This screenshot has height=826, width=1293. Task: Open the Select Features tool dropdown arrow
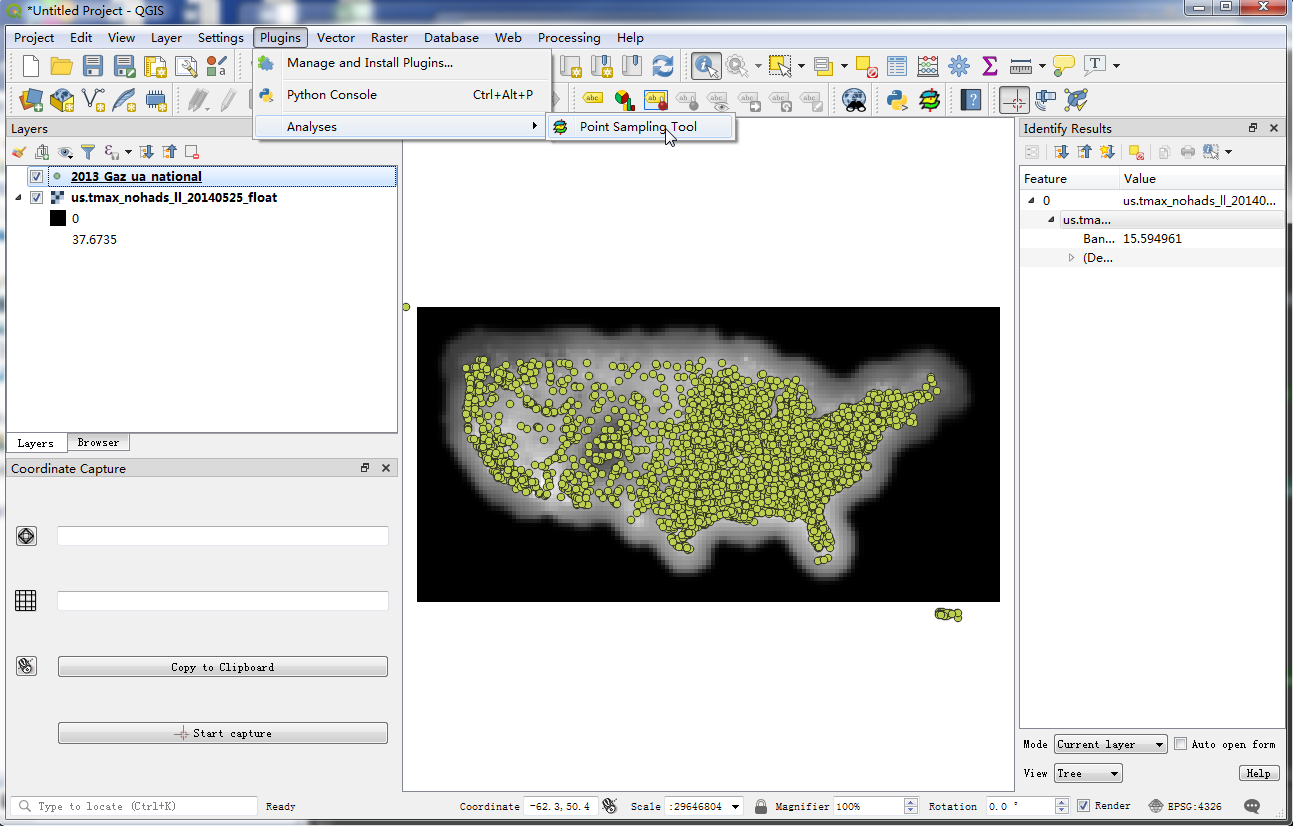801,67
